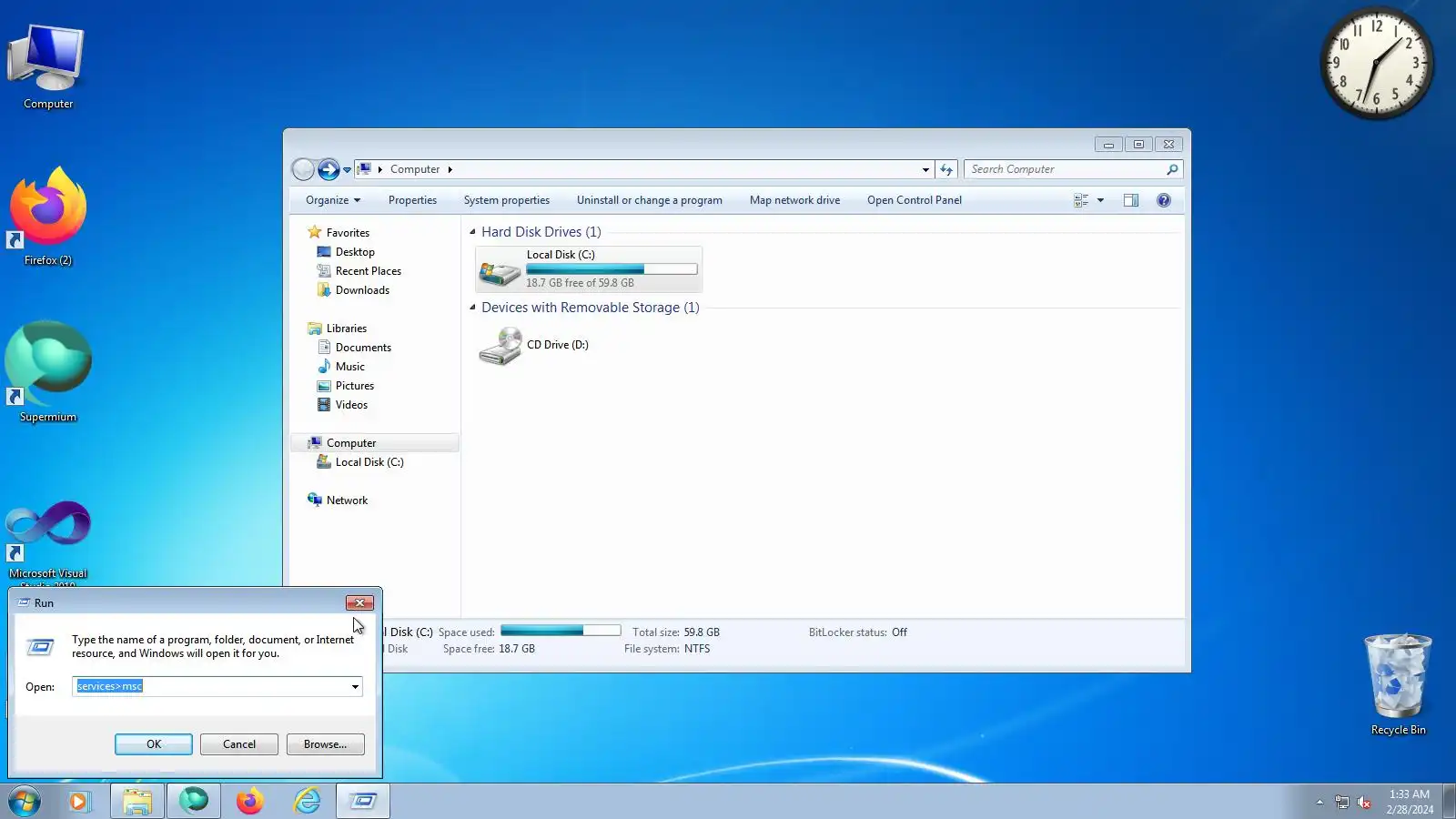Select Favorites in the navigation pane
Viewport: 1456px width, 819px height.
pos(348,233)
